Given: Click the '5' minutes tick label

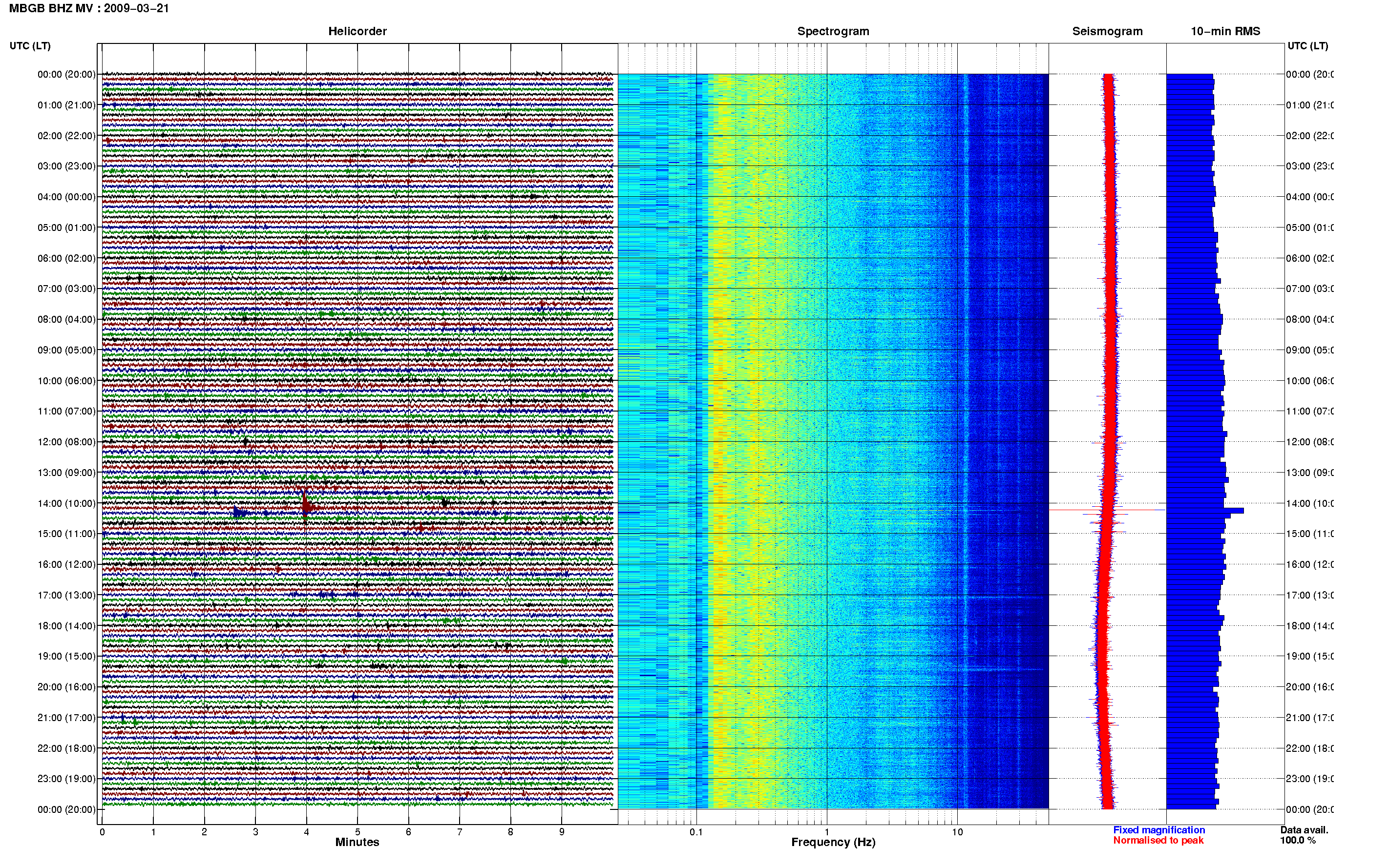Looking at the screenshot, I should coord(358,832).
